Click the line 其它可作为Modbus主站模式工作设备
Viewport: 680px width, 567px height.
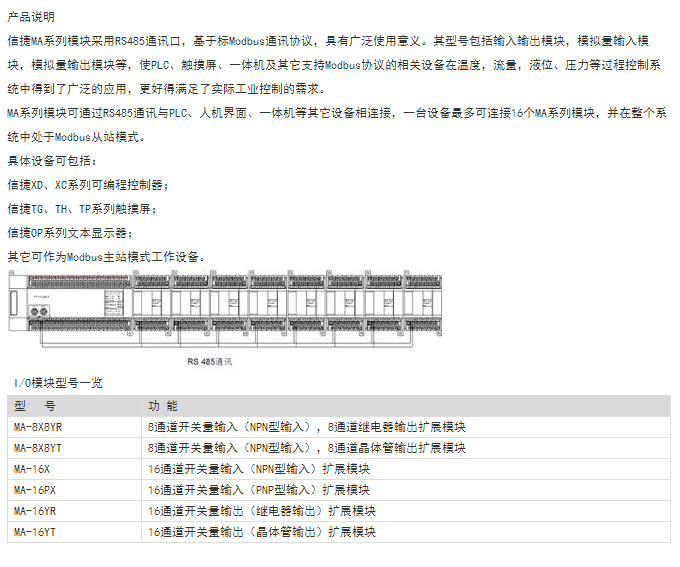(106, 257)
